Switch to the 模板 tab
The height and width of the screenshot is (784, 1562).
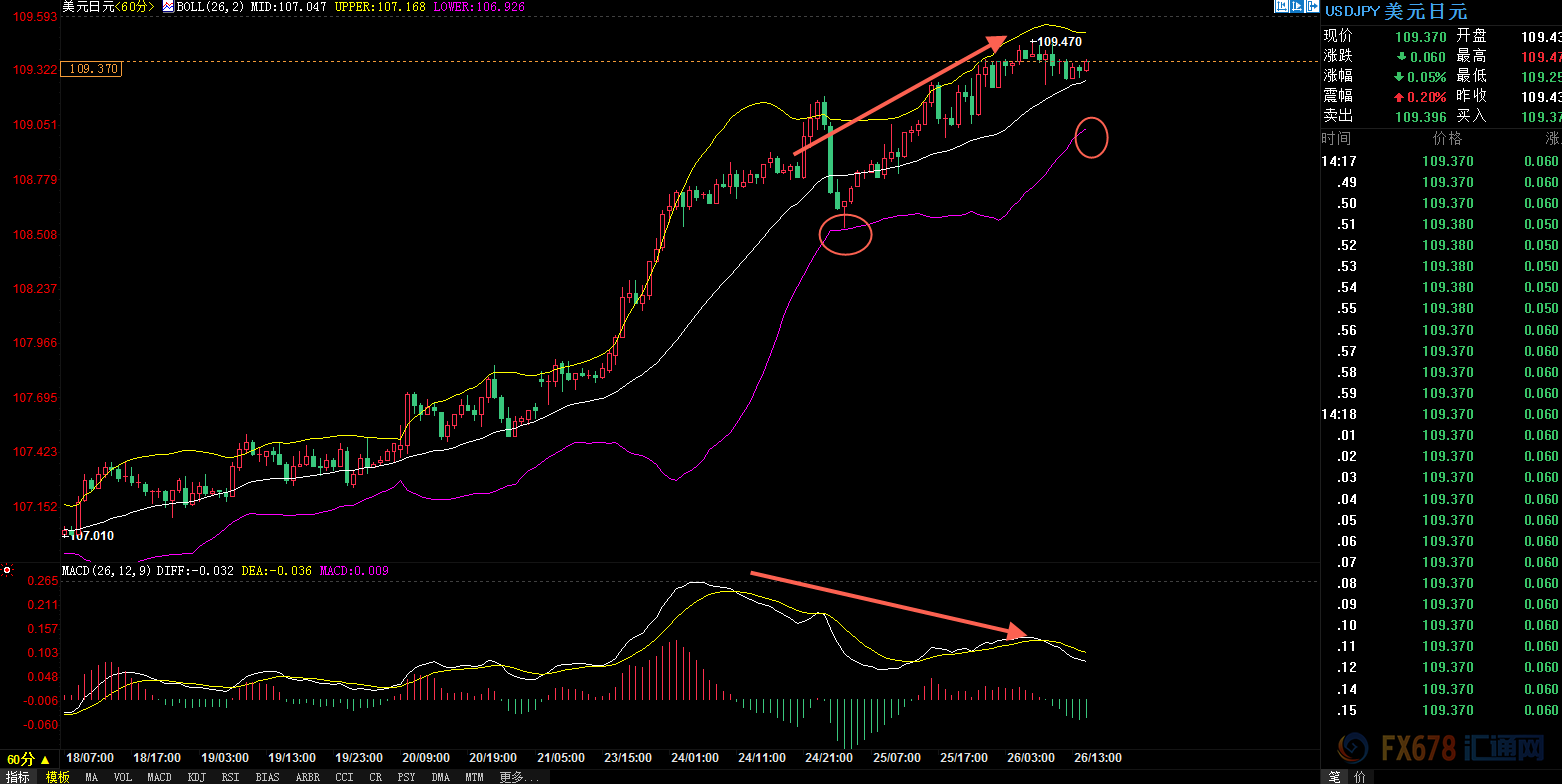[x=57, y=777]
